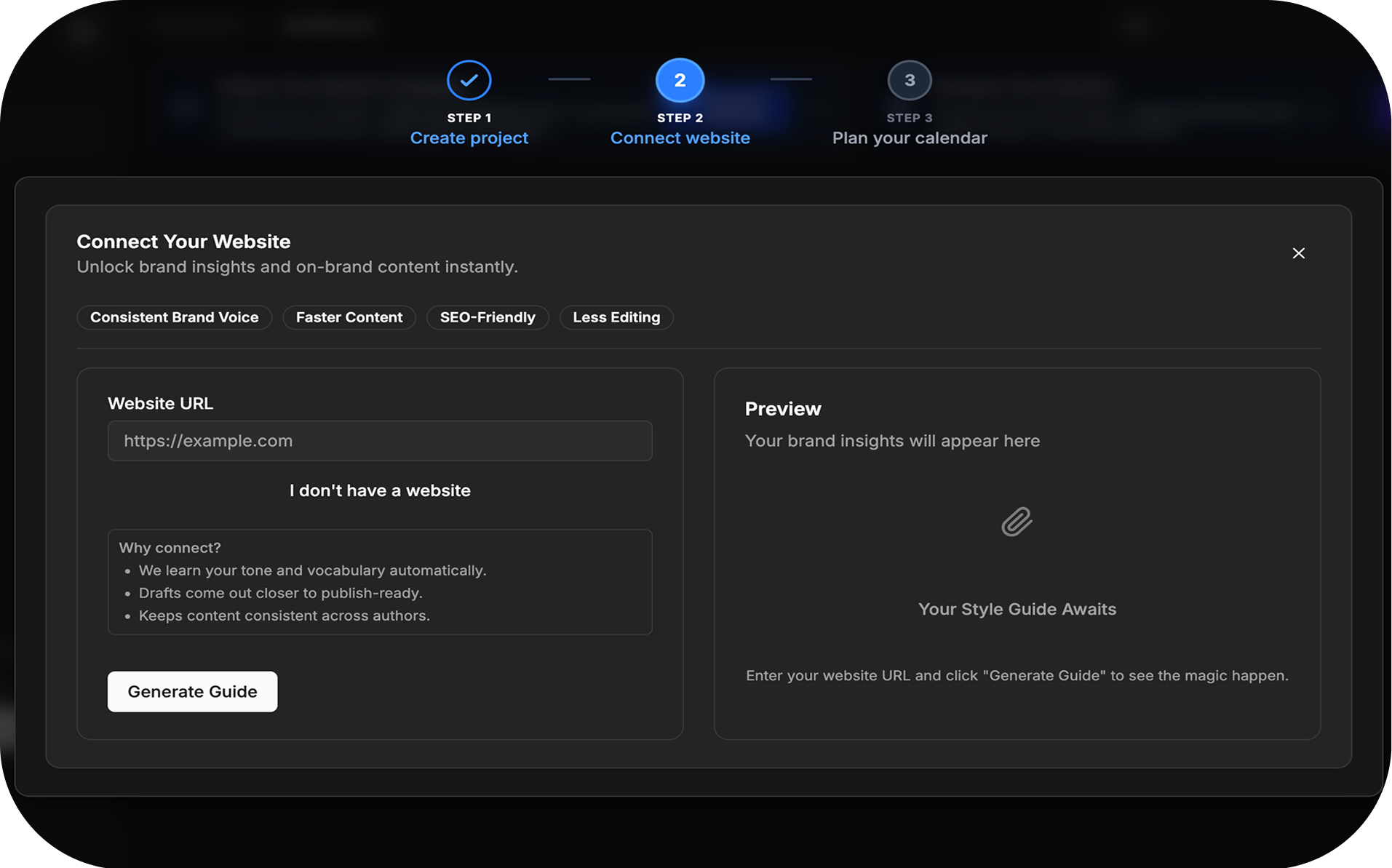The width and height of the screenshot is (1392, 868).
Task: Open the Connect website step label
Action: coord(680,138)
